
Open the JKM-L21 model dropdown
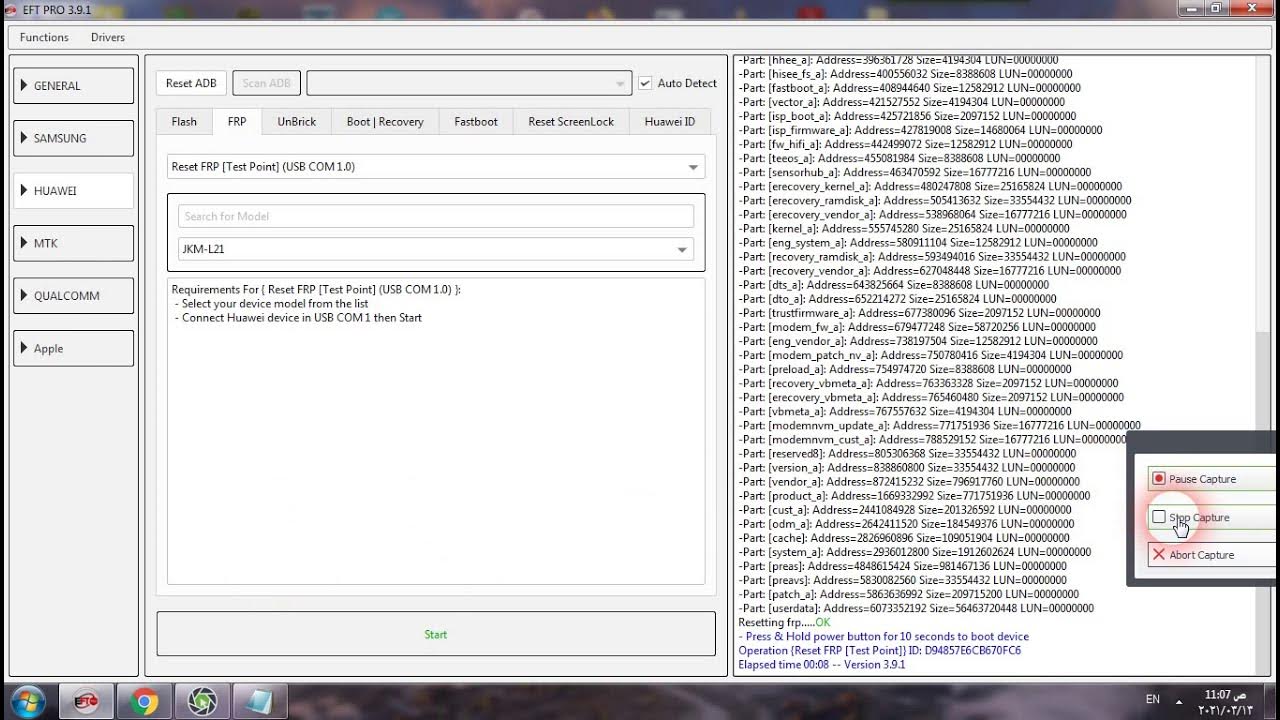(436, 249)
